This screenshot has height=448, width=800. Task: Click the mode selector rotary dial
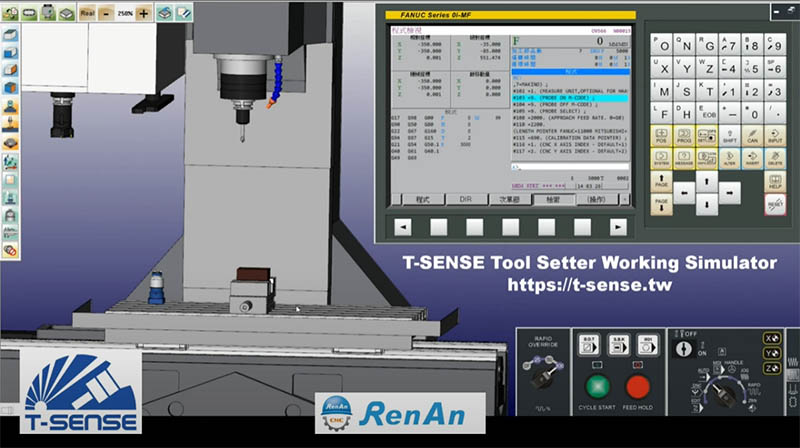tap(724, 393)
